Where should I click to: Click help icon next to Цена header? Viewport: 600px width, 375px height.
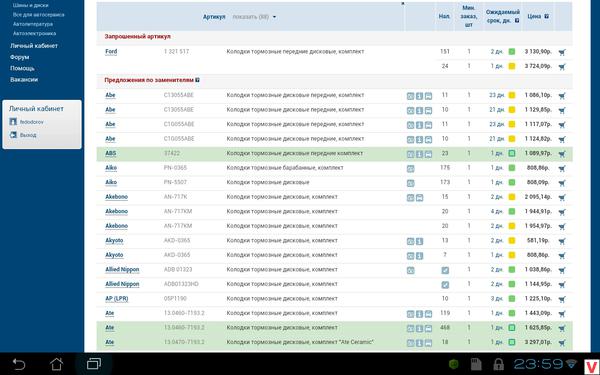546,16
